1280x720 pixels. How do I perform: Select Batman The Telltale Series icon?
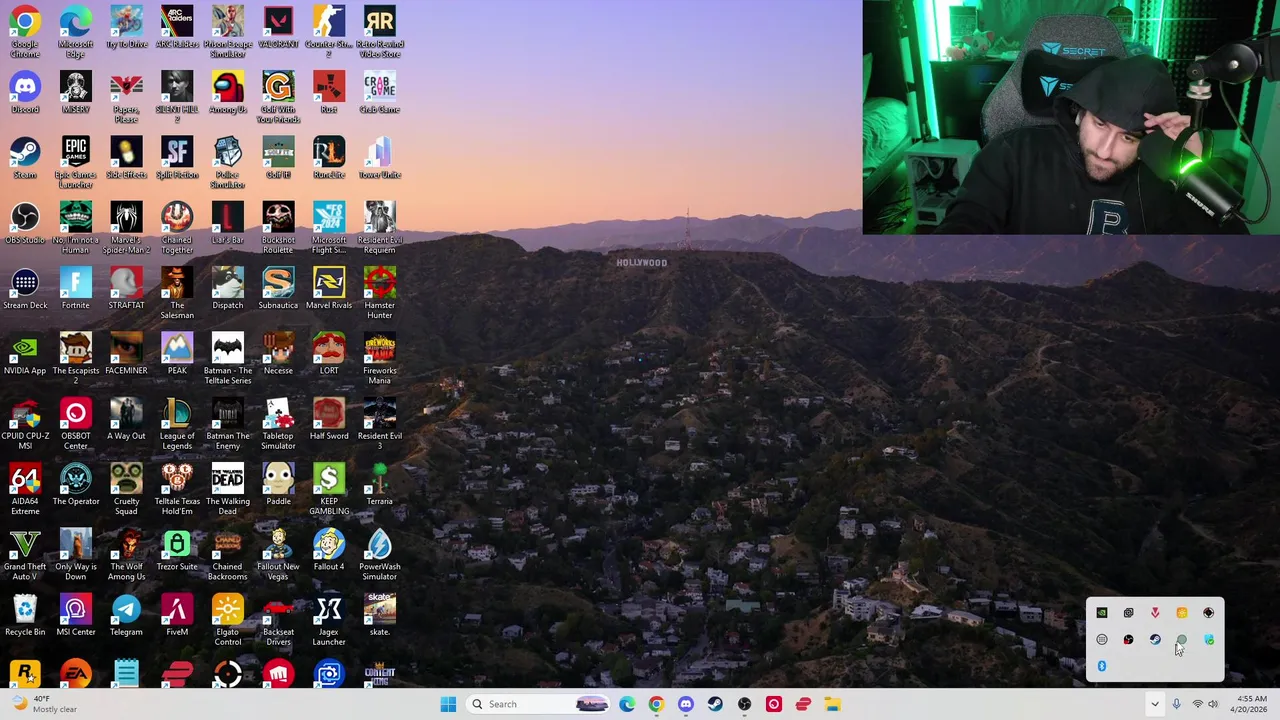click(x=227, y=358)
